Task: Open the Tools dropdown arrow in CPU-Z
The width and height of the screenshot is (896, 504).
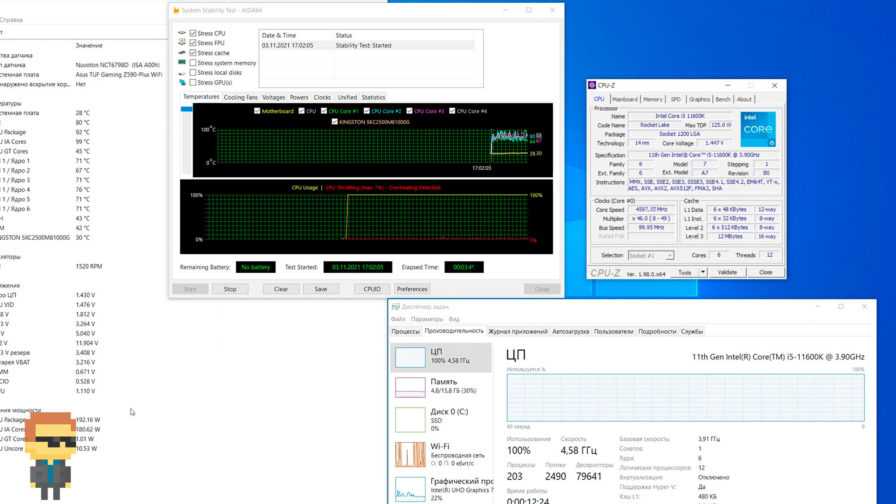Action: [x=700, y=272]
